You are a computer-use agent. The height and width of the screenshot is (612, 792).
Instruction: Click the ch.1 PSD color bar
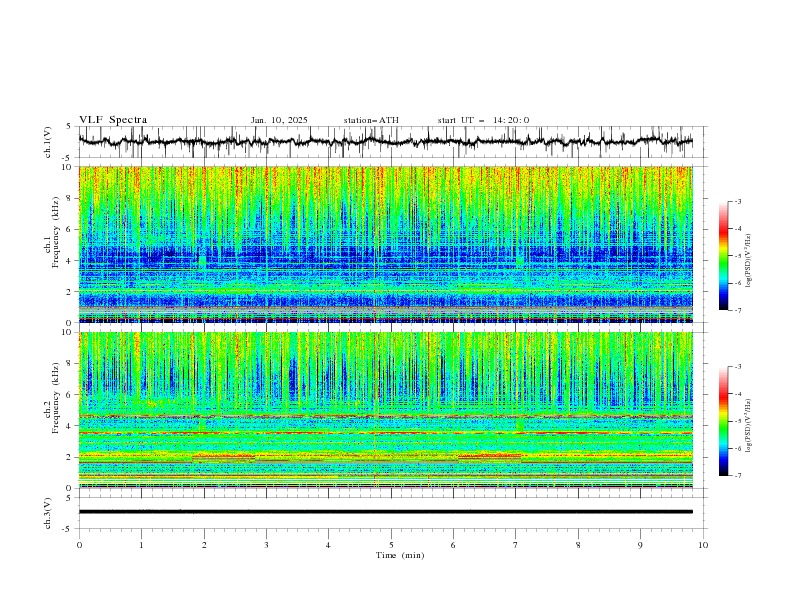724,256
